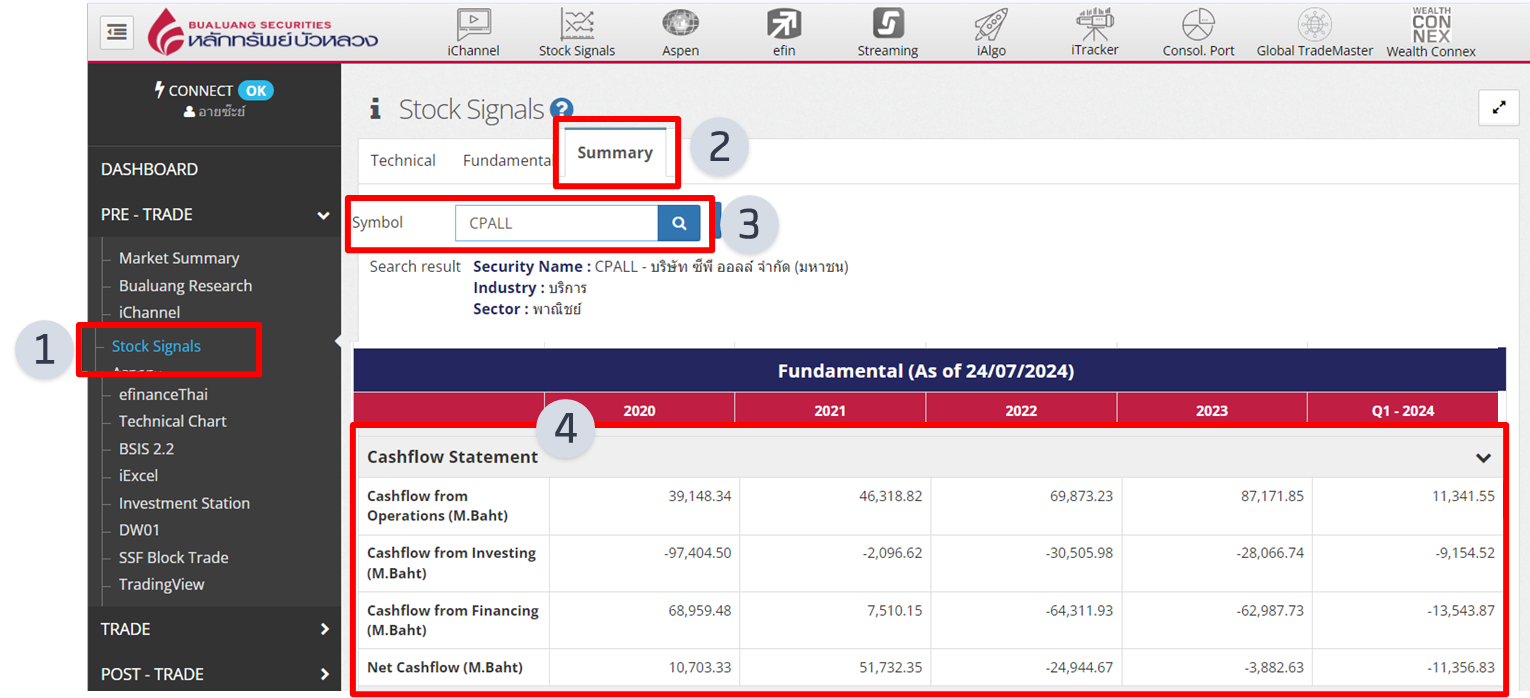This screenshot has height=698, width=1530.
Task: Launch Aspen from the top toolbar
Action: coord(680,32)
